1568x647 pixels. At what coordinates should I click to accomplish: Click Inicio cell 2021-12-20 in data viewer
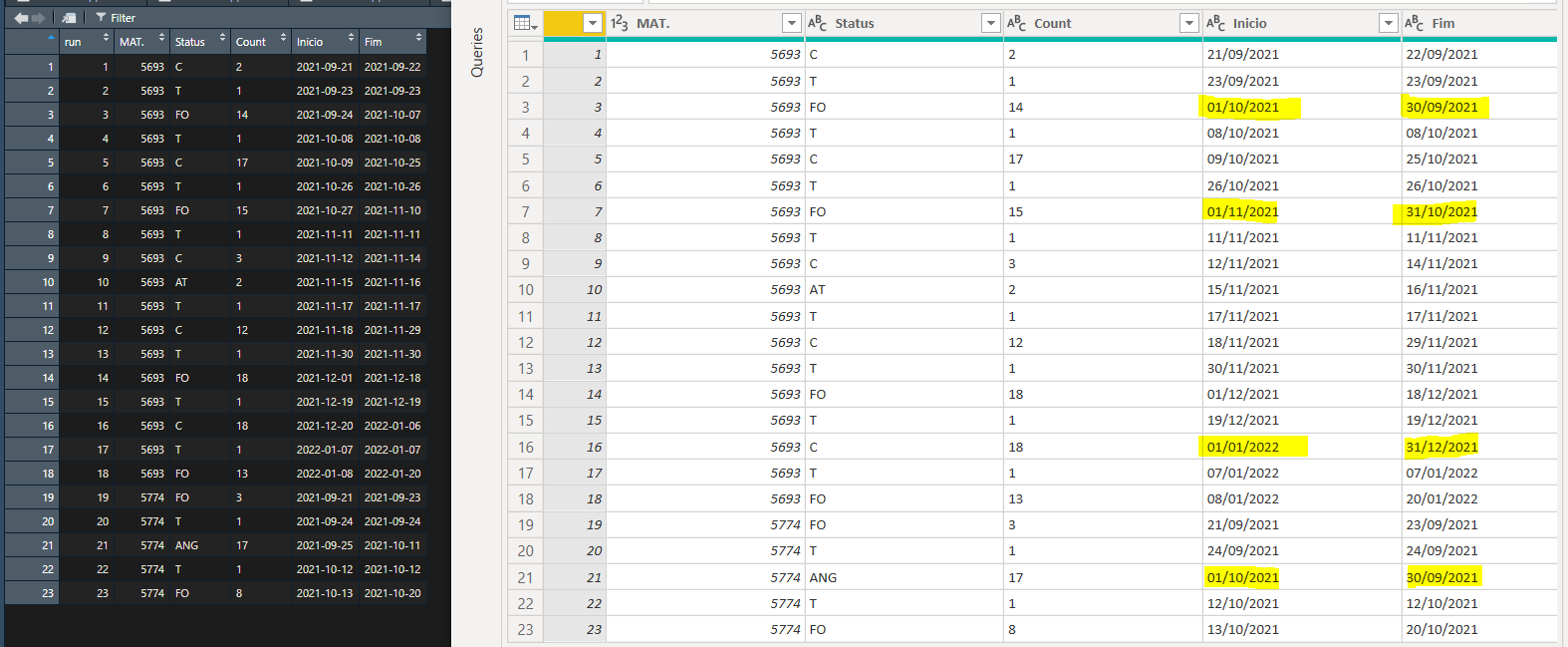325,426
